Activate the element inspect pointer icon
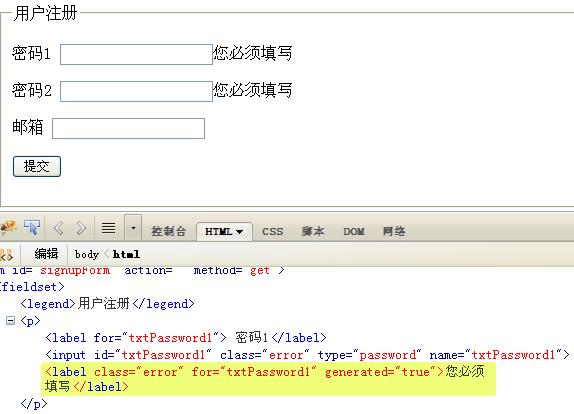574x414 pixels. pos(32,228)
